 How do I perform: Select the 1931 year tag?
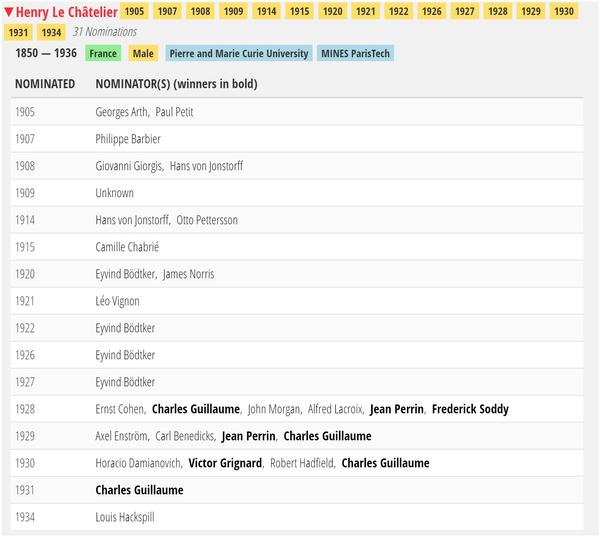click(x=18, y=32)
